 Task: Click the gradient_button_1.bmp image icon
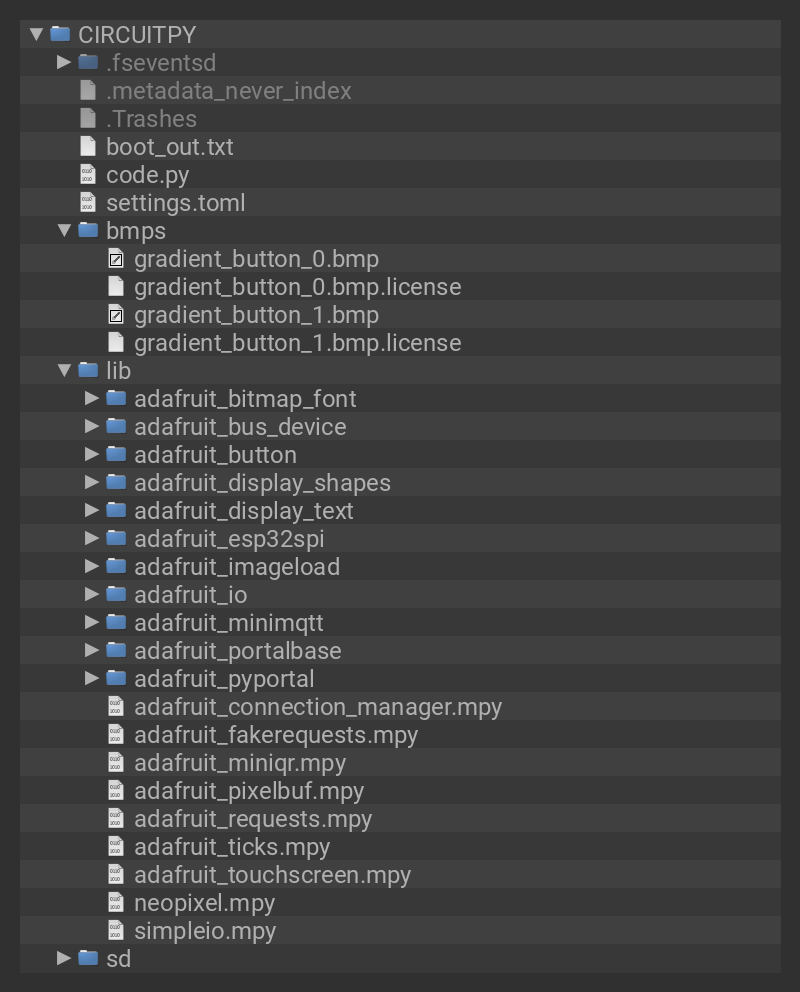point(116,315)
